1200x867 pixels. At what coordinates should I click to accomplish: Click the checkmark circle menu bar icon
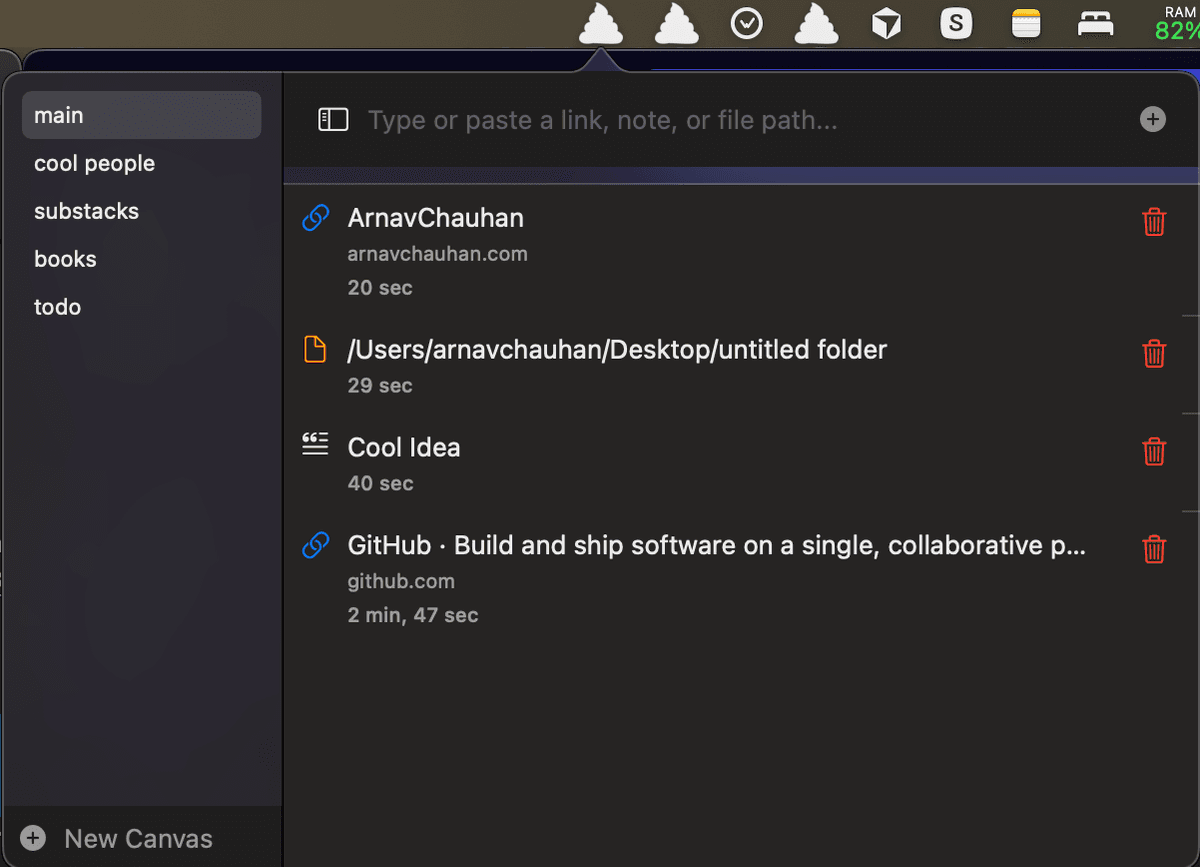(x=747, y=23)
